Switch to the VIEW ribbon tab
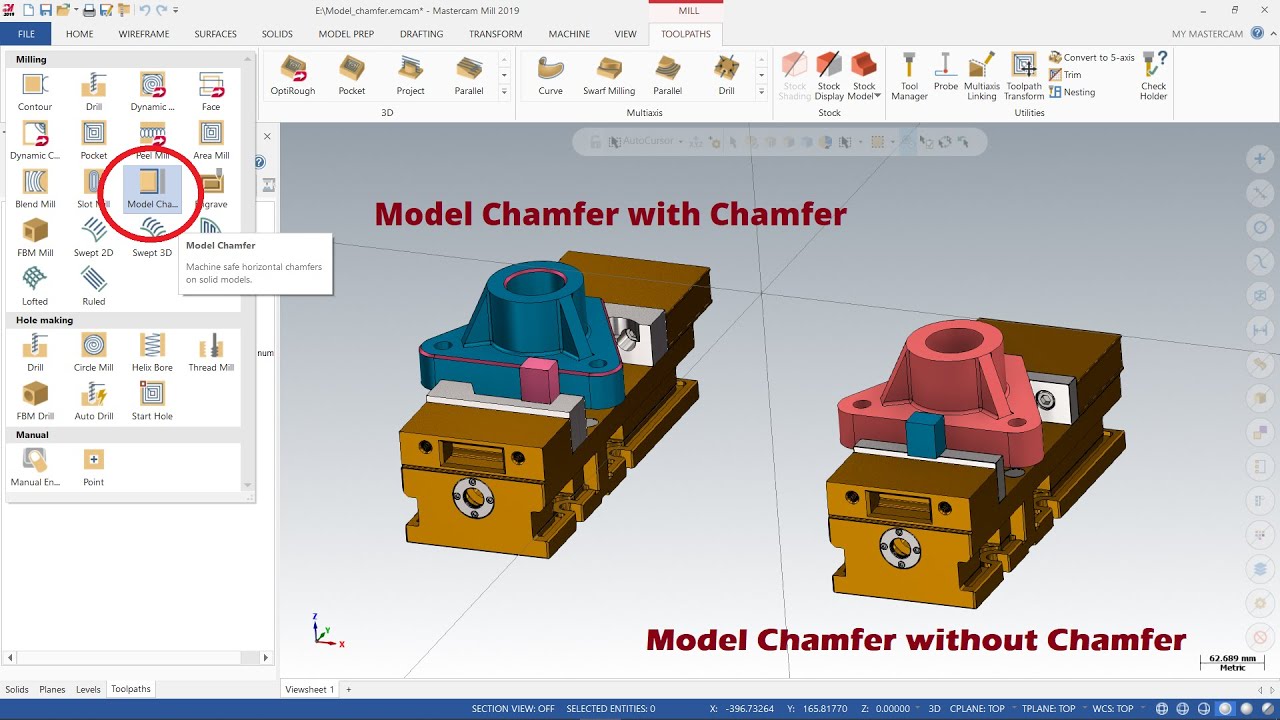This screenshot has width=1280, height=720. [625, 34]
